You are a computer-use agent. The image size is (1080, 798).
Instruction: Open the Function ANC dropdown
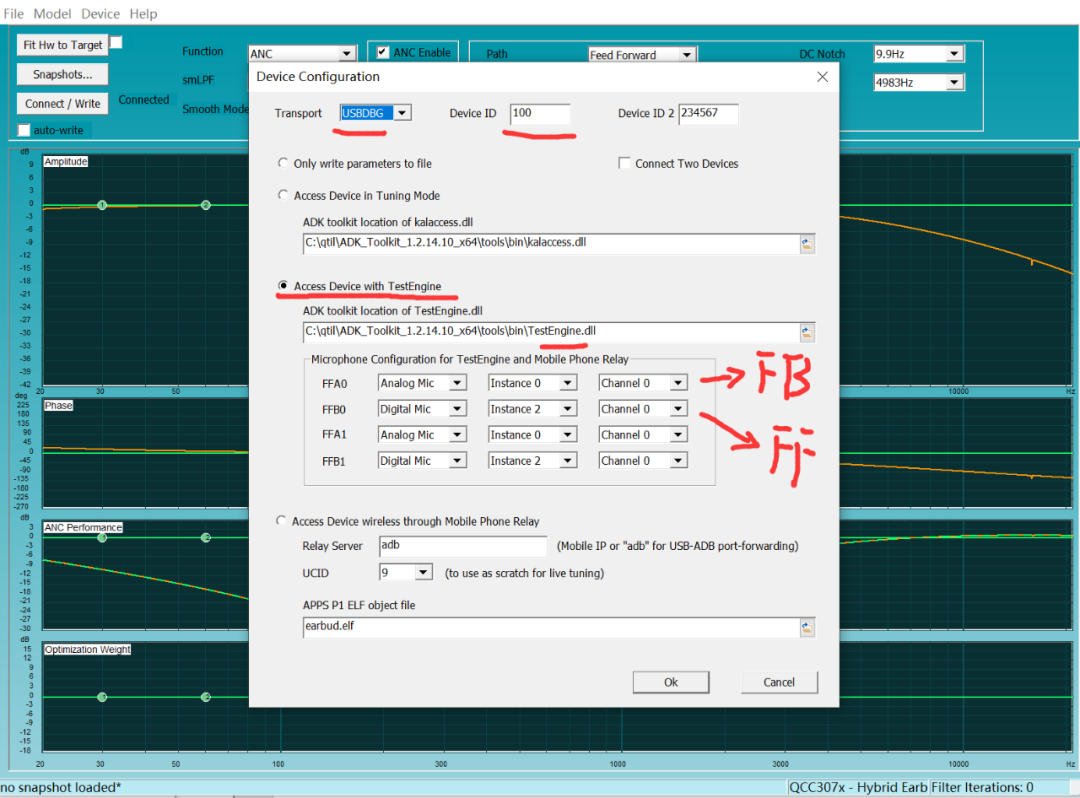pos(346,54)
